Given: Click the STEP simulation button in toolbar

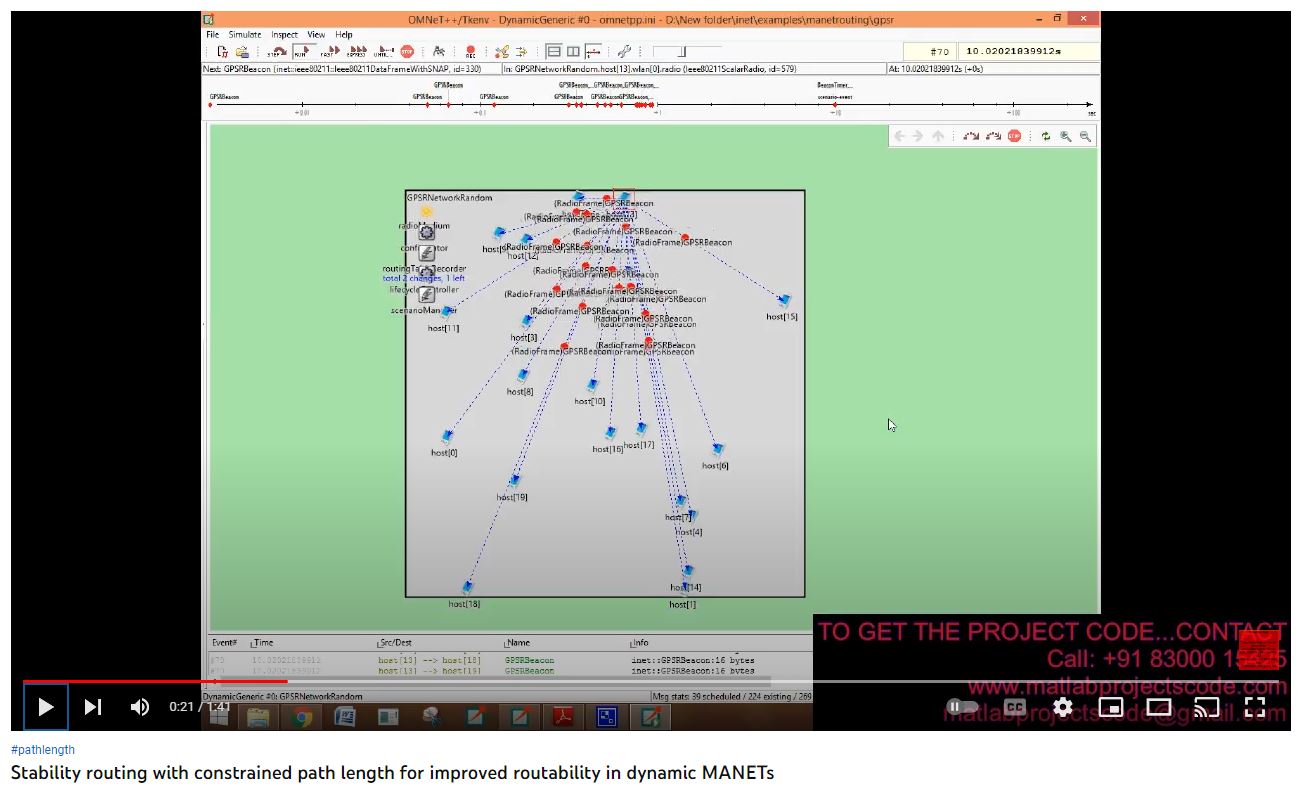Looking at the screenshot, I should tap(277, 52).
